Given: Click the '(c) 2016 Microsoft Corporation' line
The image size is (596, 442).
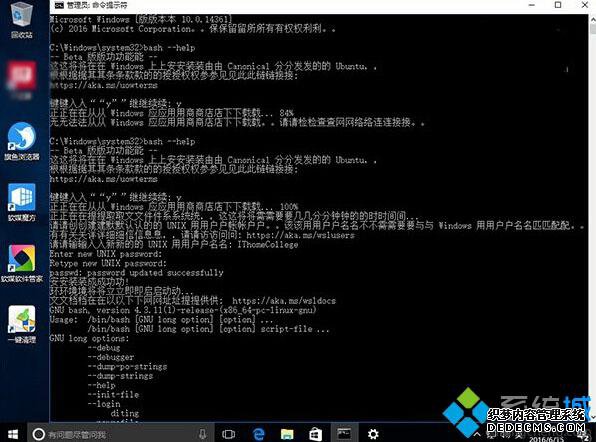Looking at the screenshot, I should 192,29.
